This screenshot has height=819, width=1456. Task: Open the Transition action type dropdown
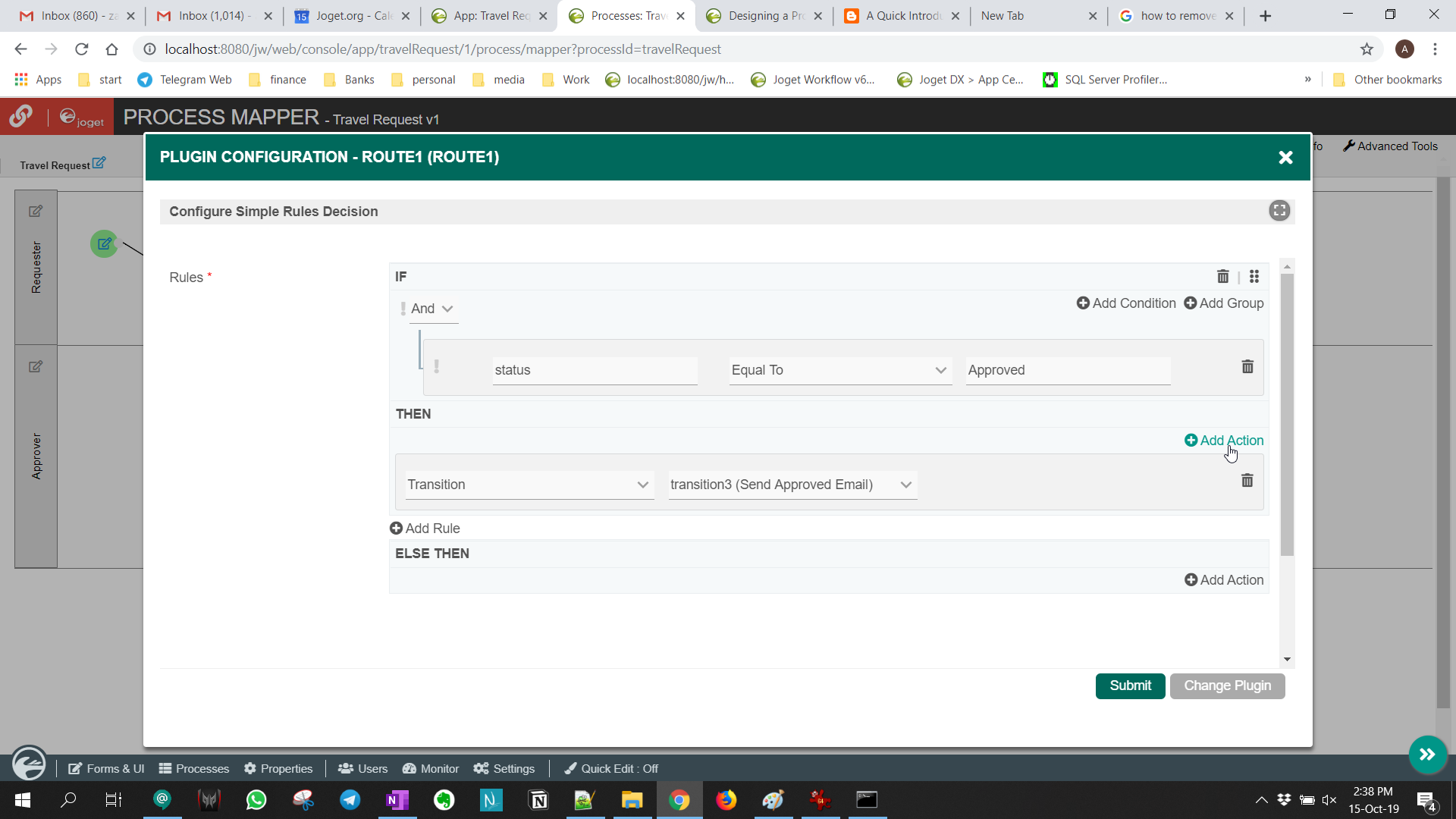[x=529, y=485]
